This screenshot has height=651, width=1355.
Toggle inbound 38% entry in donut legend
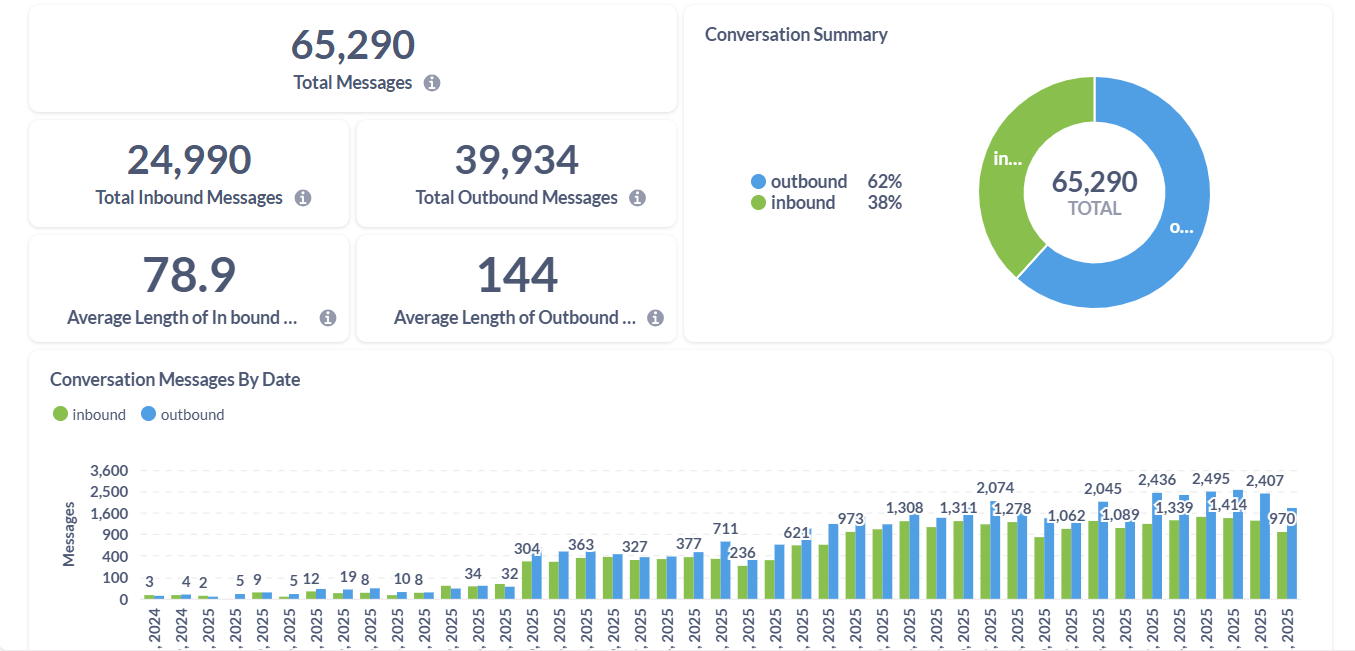[826, 203]
